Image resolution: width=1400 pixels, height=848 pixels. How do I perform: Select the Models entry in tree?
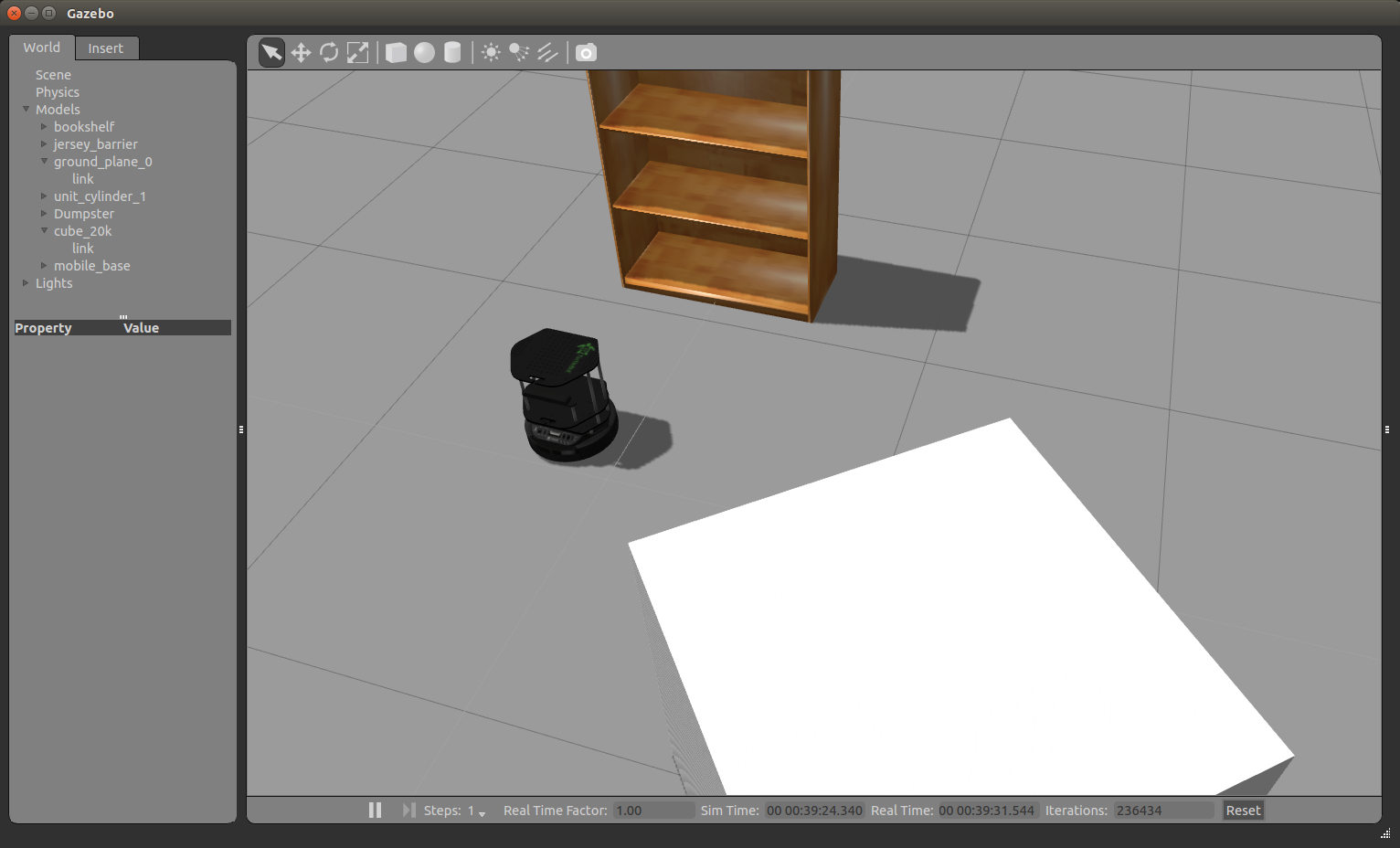(x=58, y=110)
